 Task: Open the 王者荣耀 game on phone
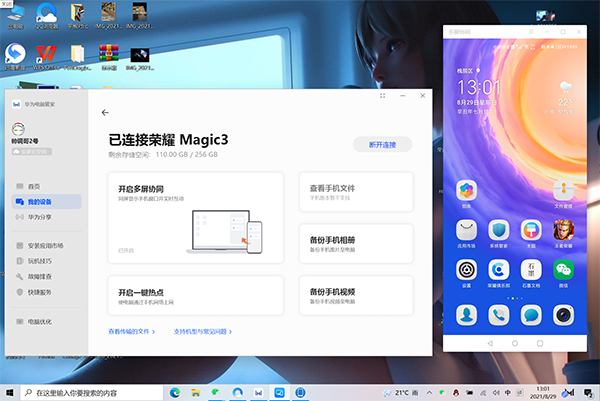coord(564,229)
